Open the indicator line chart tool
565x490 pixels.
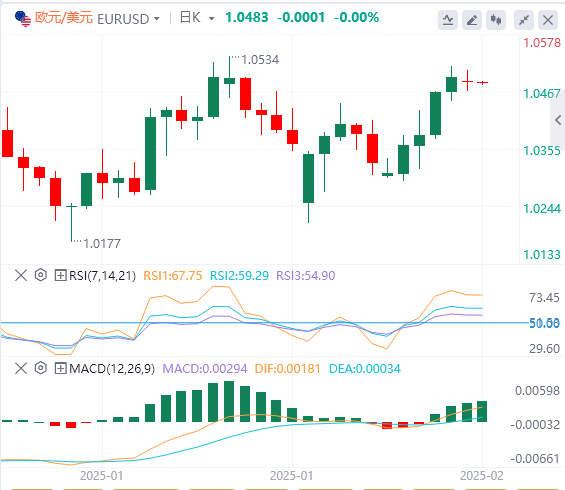click(x=448, y=20)
